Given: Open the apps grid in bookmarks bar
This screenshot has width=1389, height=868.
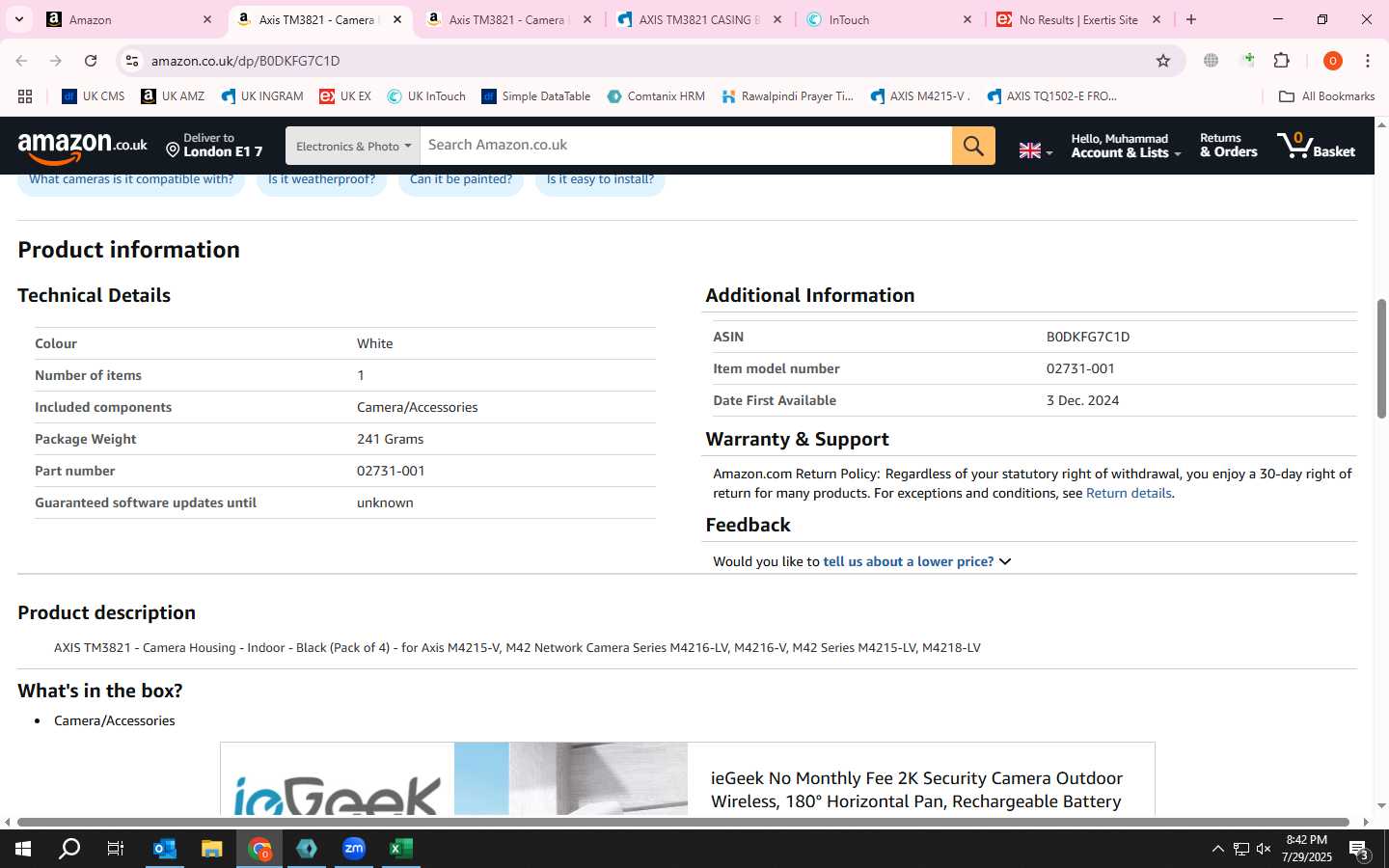Looking at the screenshot, I should tap(25, 96).
